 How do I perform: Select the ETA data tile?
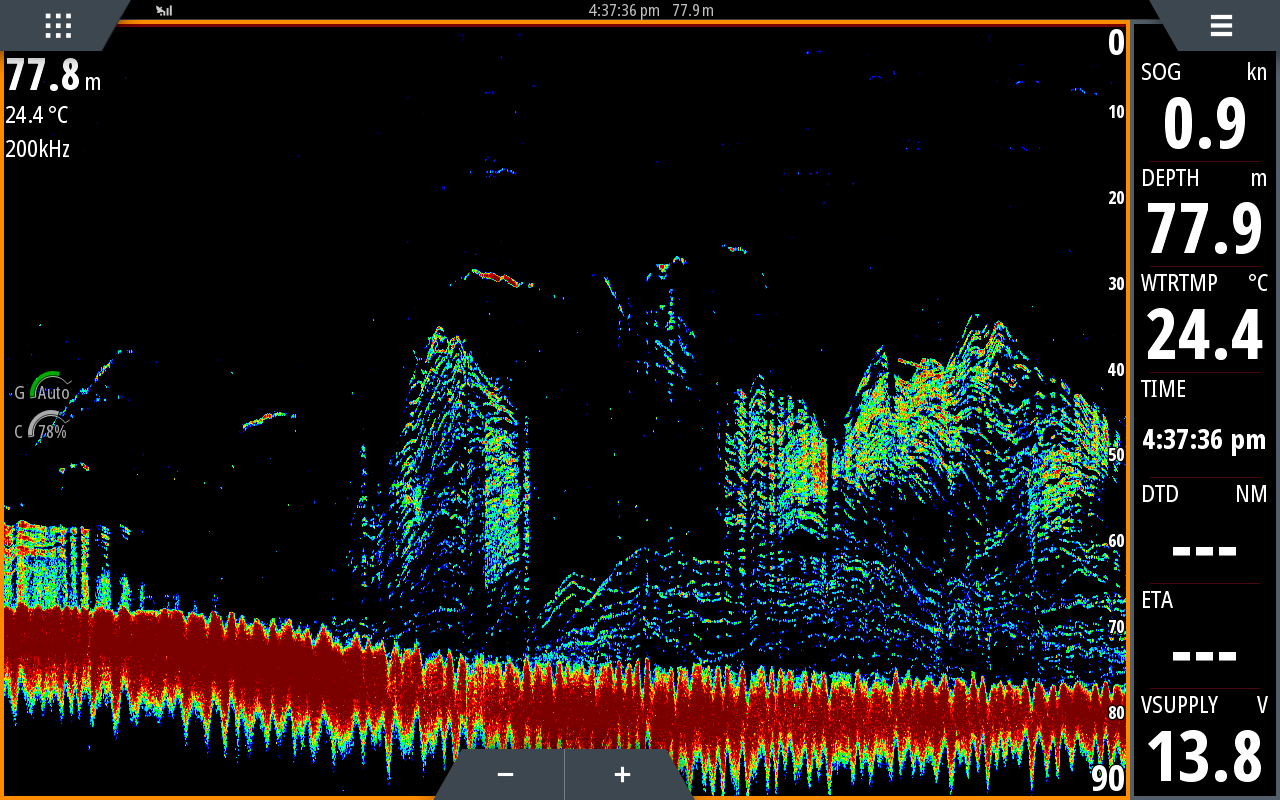coord(1204,637)
